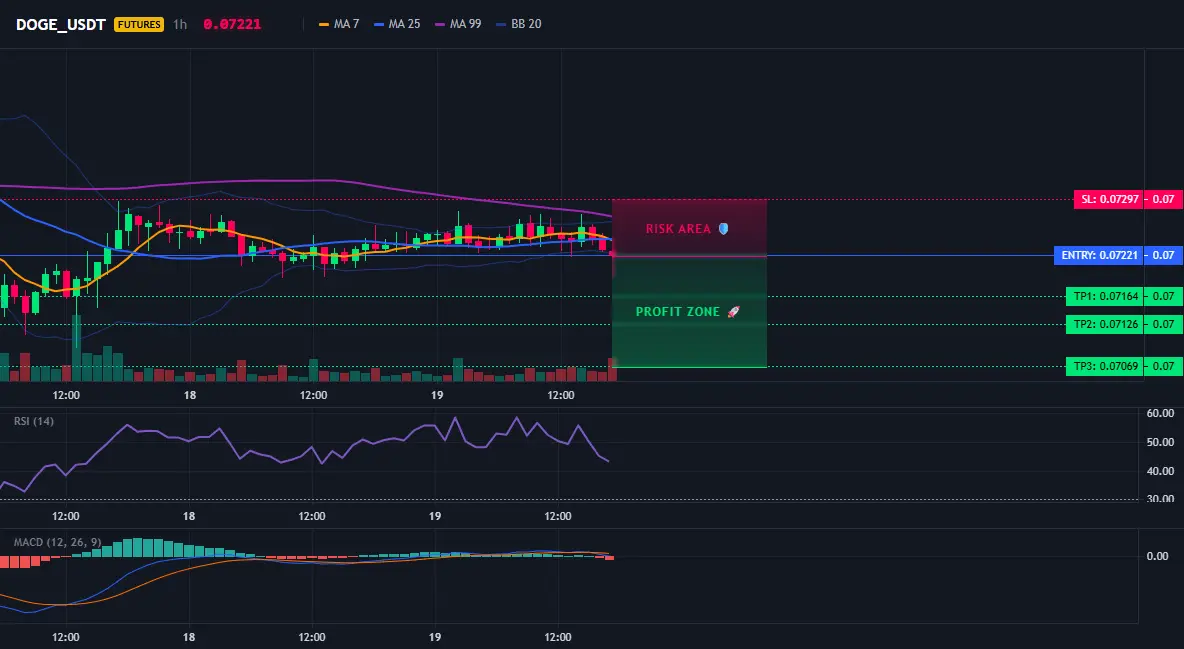Image resolution: width=1184 pixels, height=649 pixels.
Task: Click the TP1: 0.07164 price label
Action: click(x=1105, y=296)
